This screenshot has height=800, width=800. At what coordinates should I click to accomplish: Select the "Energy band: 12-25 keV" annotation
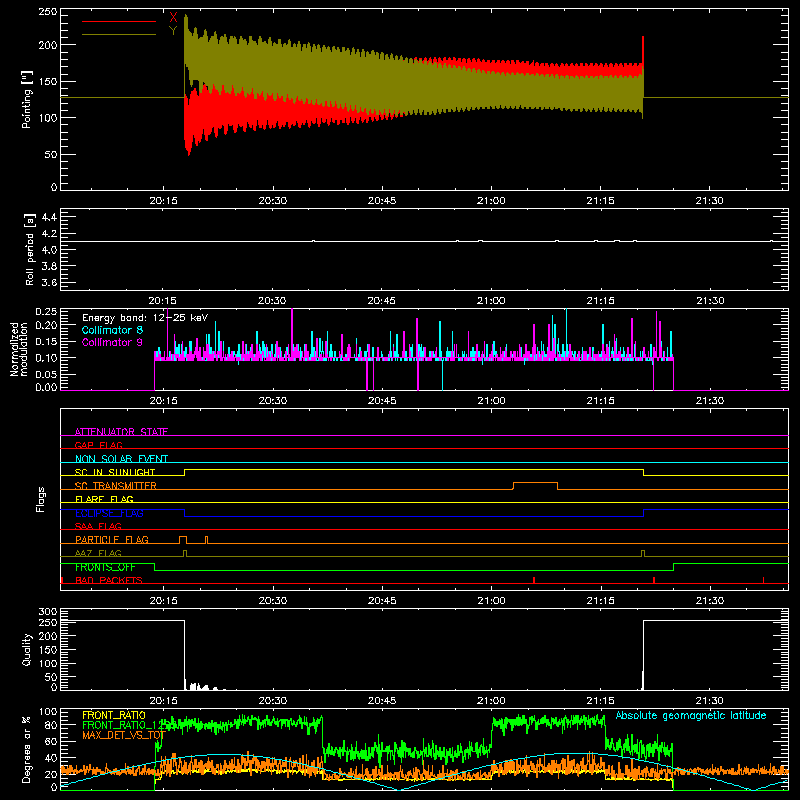145,318
